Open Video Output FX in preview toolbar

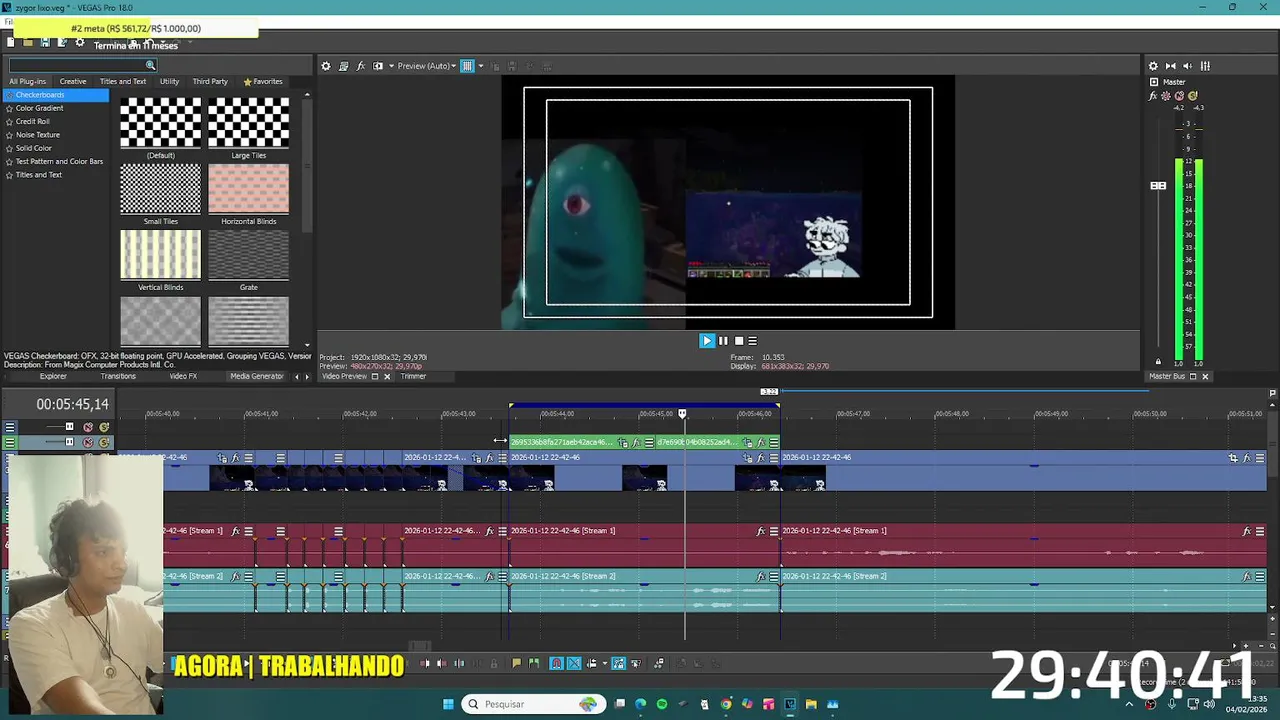pyautogui.click(x=360, y=66)
